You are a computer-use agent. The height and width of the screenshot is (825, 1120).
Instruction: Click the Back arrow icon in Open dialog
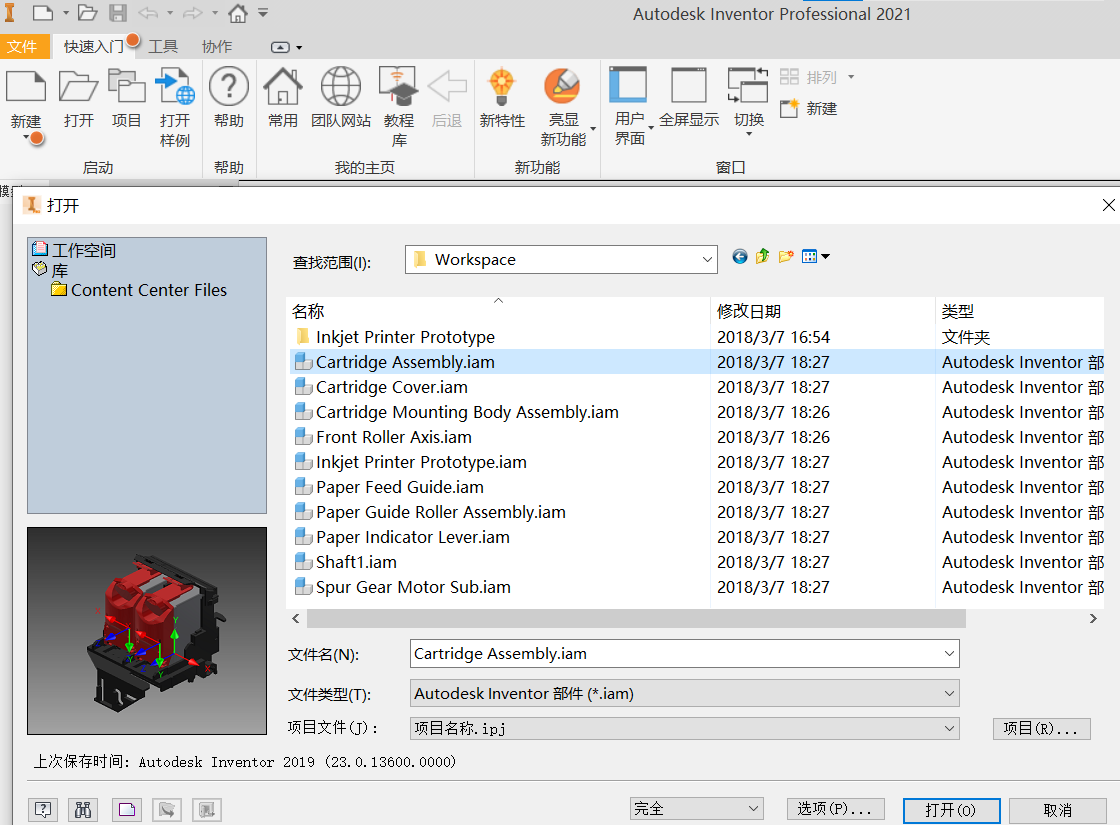coord(740,256)
